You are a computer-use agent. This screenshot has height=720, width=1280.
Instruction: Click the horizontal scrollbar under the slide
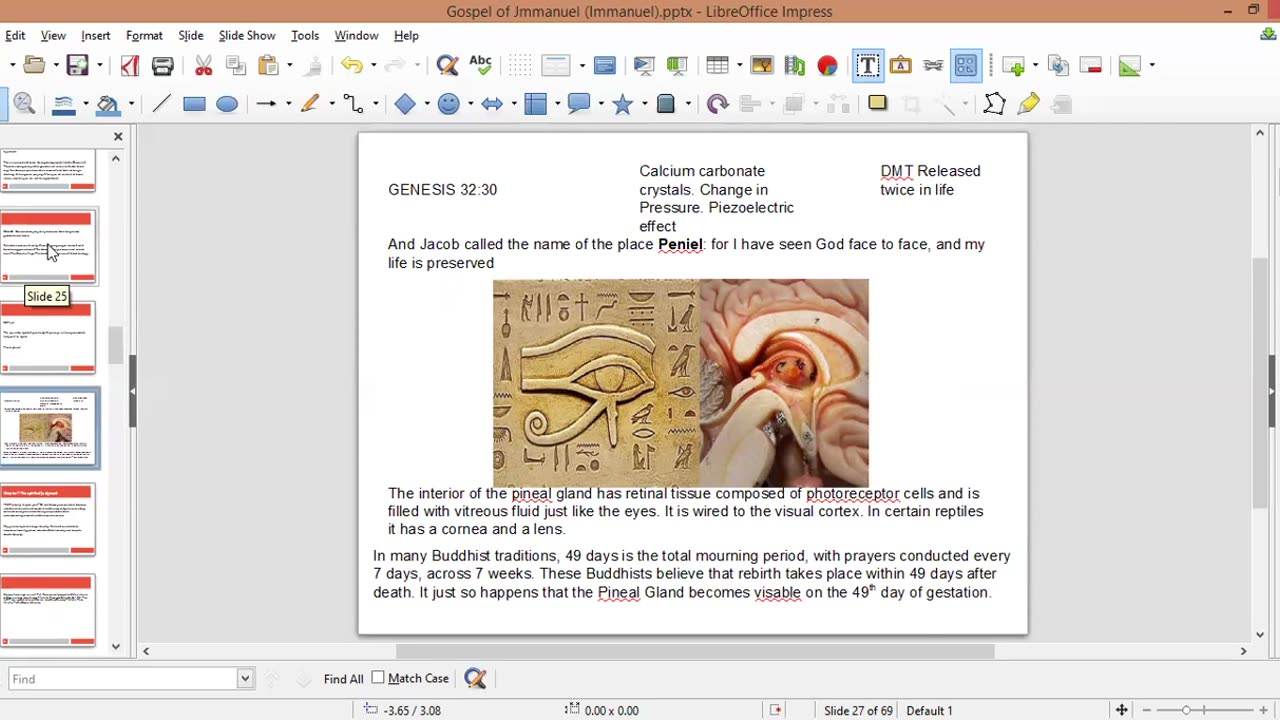point(695,651)
